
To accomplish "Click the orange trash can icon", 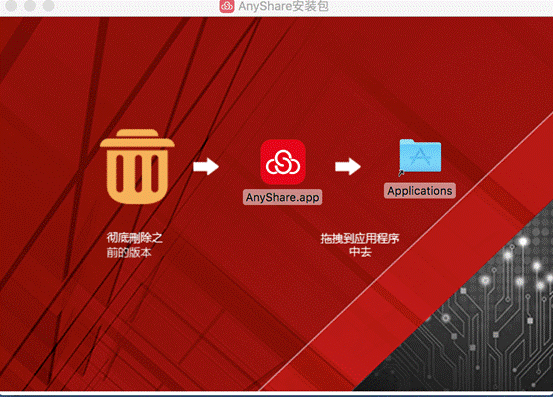I will point(137,166).
